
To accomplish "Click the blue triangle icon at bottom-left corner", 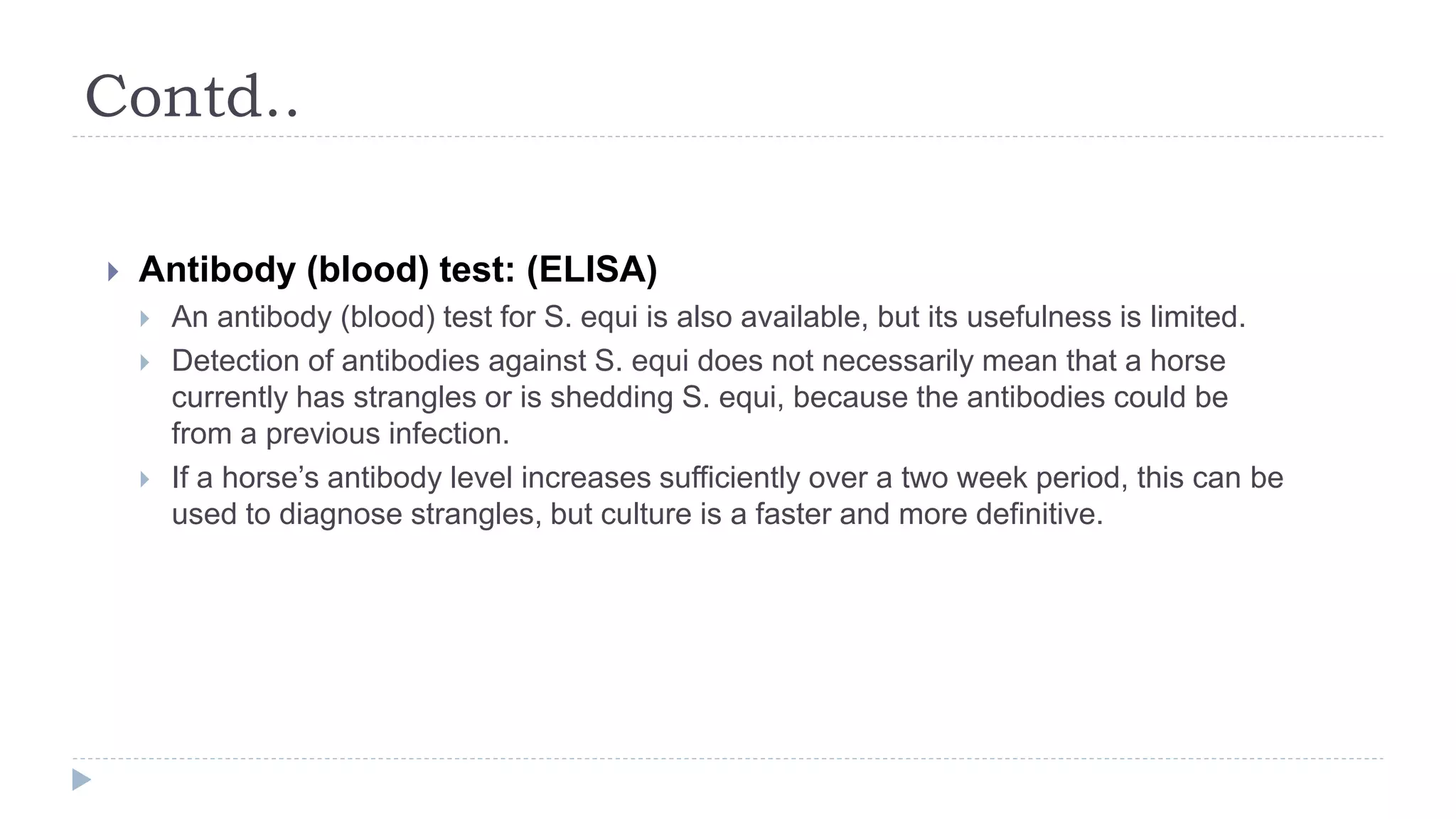I will click(82, 780).
